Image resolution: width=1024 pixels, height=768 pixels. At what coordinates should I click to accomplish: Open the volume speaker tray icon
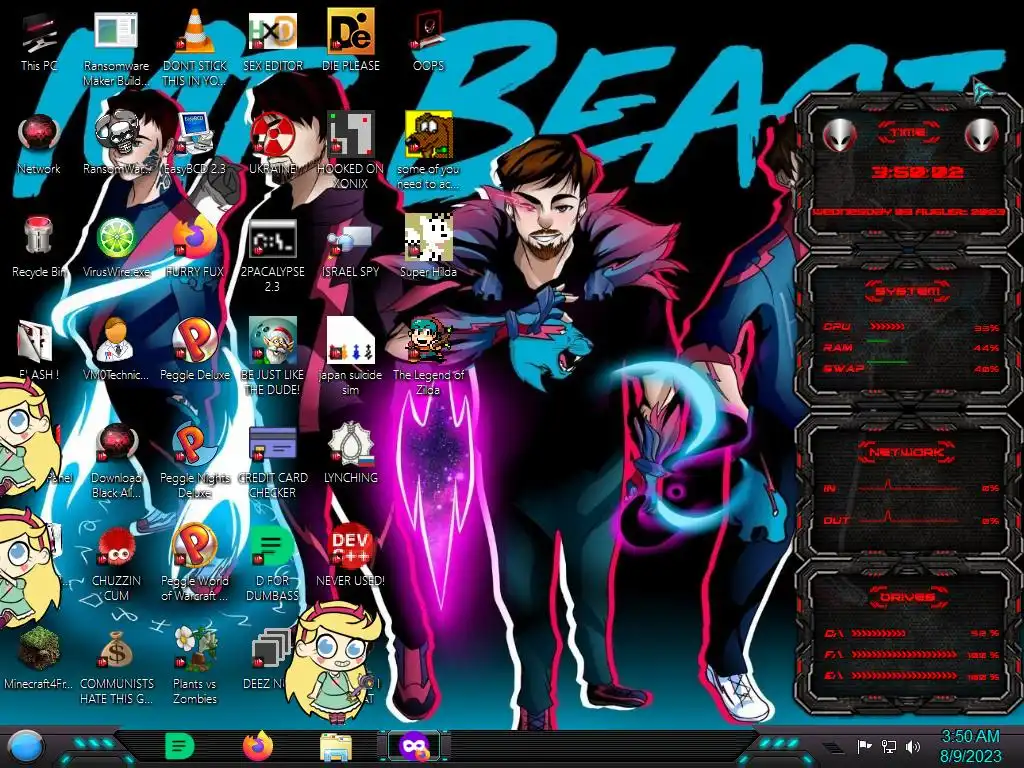913,746
